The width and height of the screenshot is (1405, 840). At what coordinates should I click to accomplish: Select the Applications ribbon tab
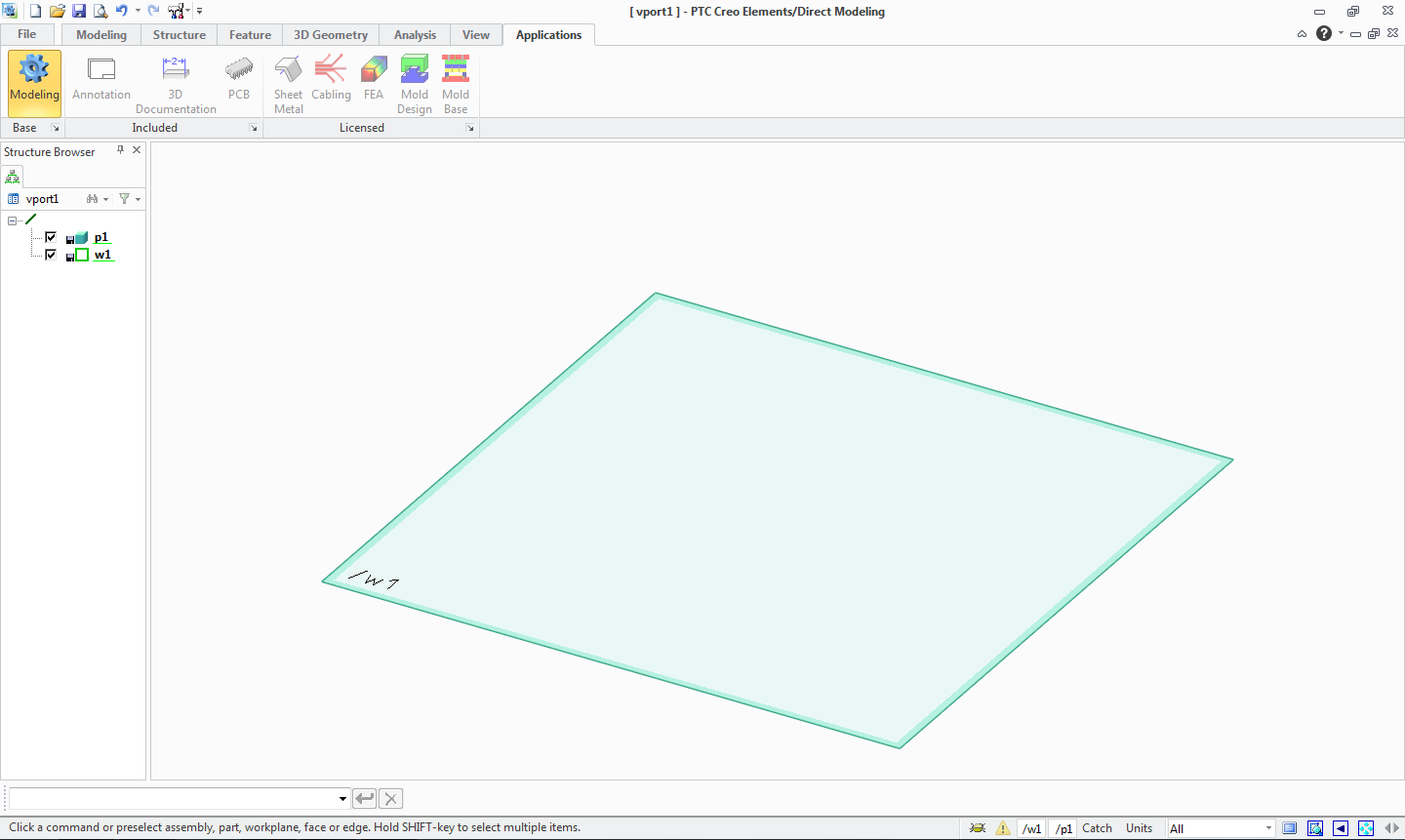(x=548, y=35)
